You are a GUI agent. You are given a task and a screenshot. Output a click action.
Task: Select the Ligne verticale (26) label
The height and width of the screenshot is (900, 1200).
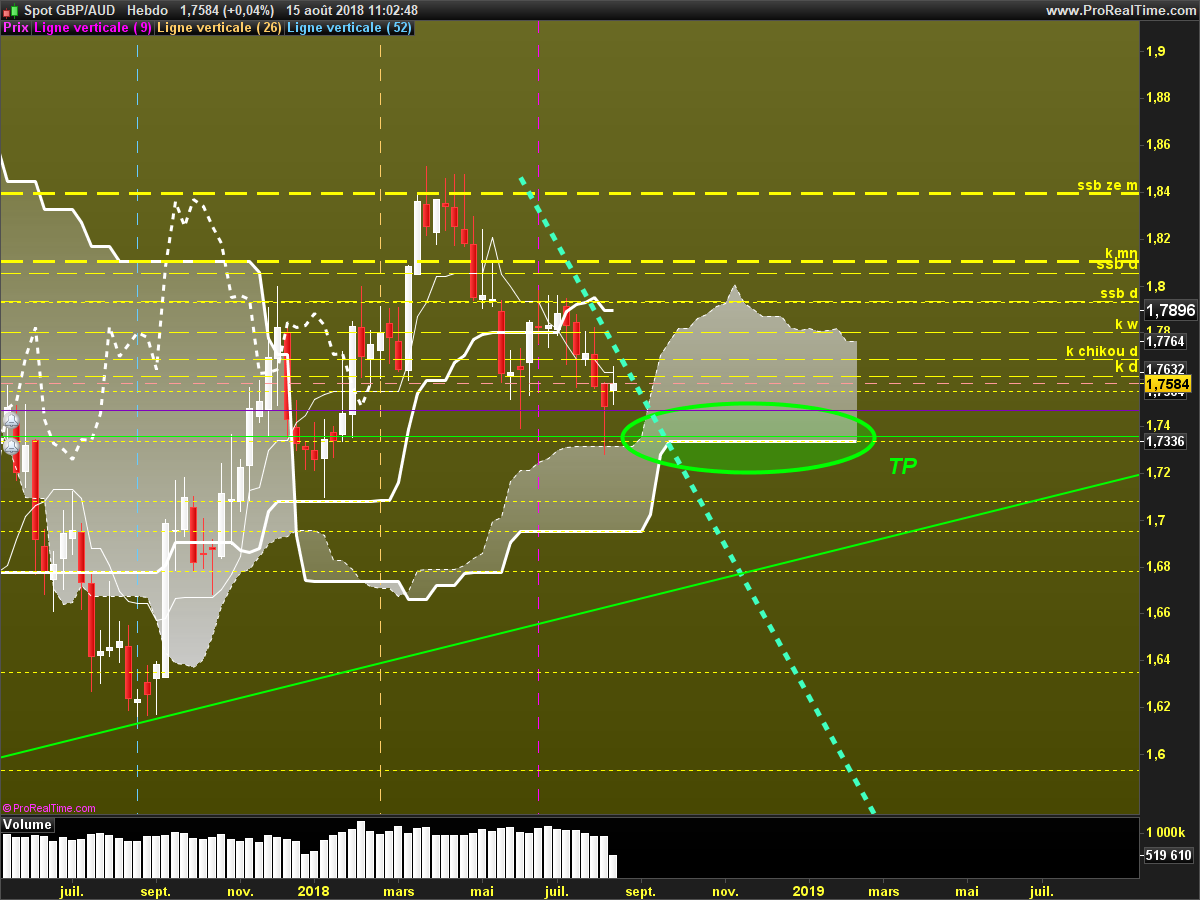click(220, 28)
